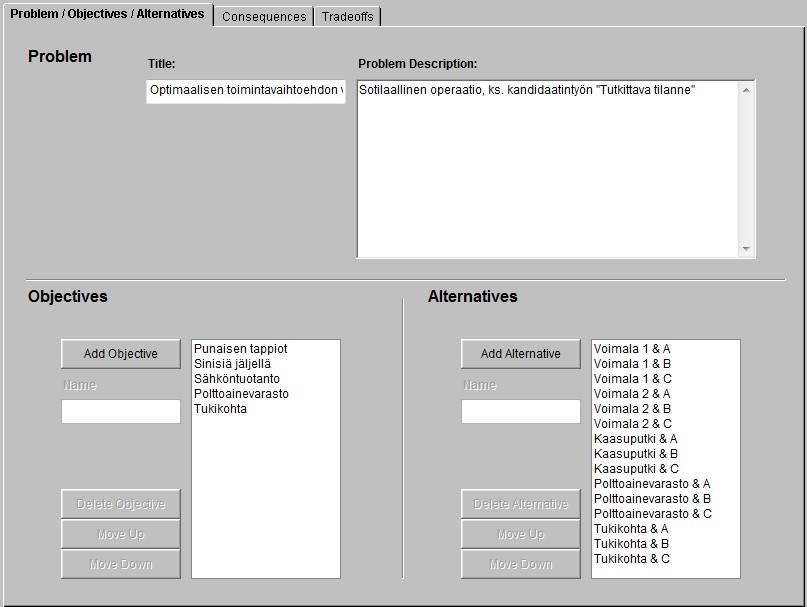Switch to the Consequences tab

pos(264,16)
